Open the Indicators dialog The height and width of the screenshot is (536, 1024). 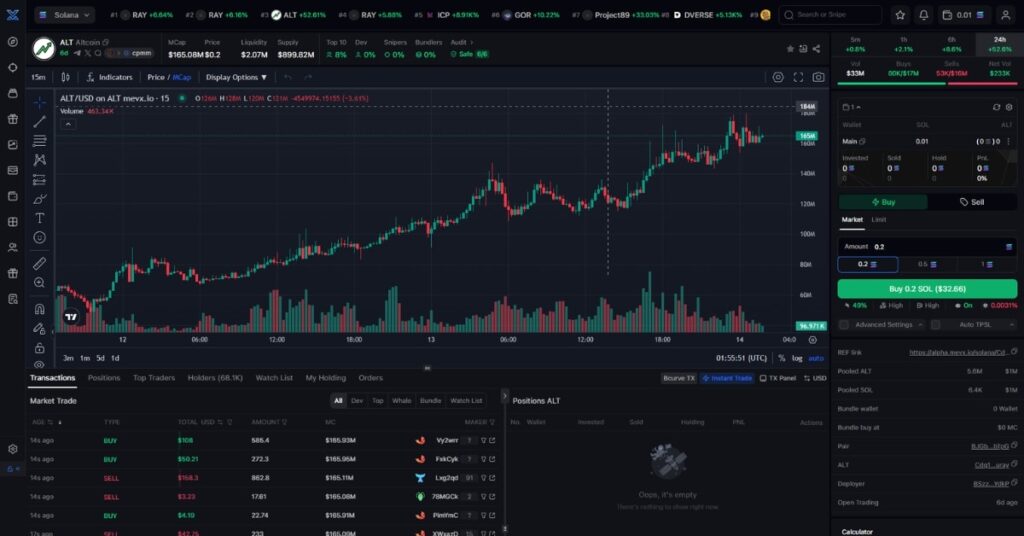tap(109, 77)
